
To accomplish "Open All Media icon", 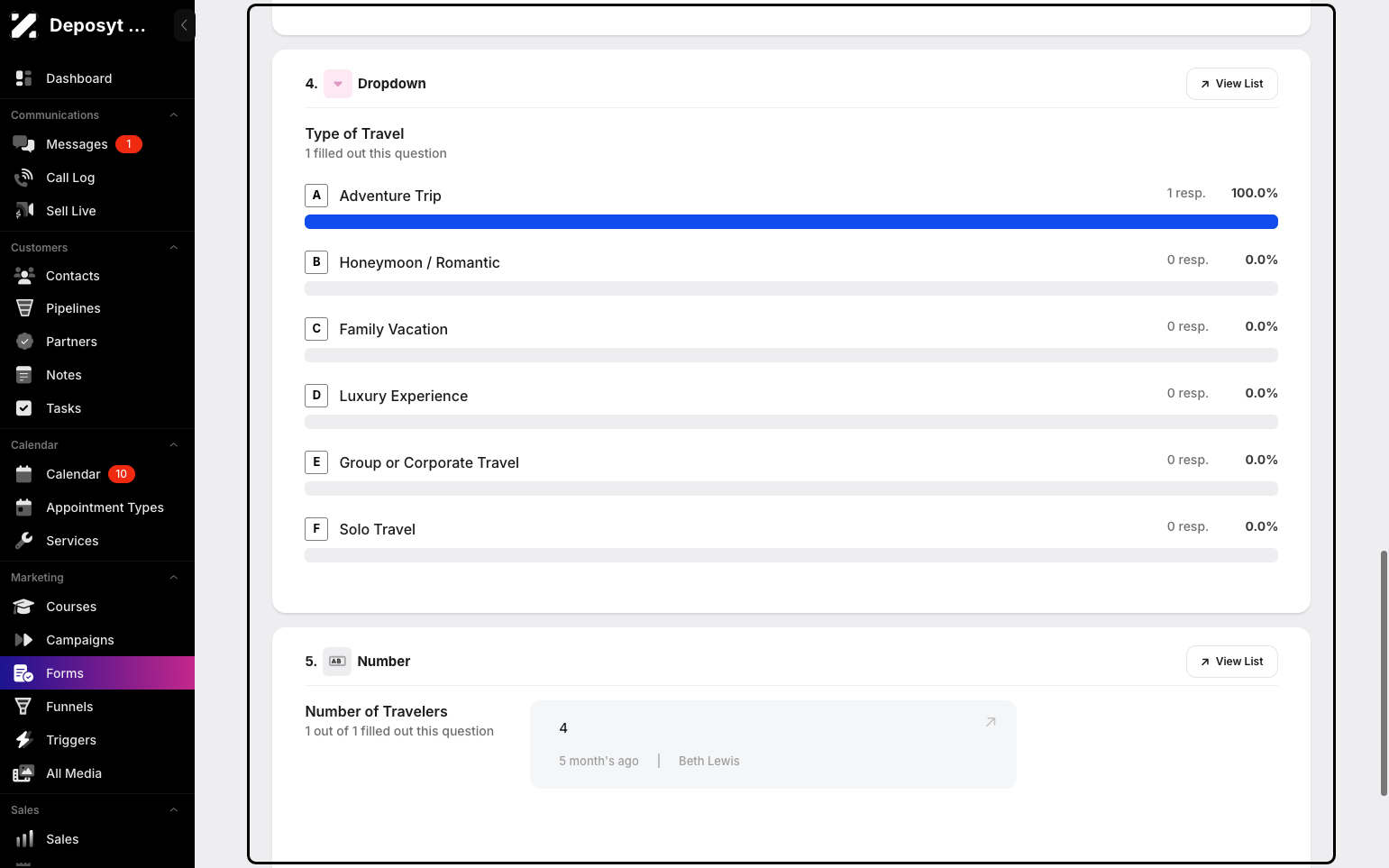I will pos(24,773).
